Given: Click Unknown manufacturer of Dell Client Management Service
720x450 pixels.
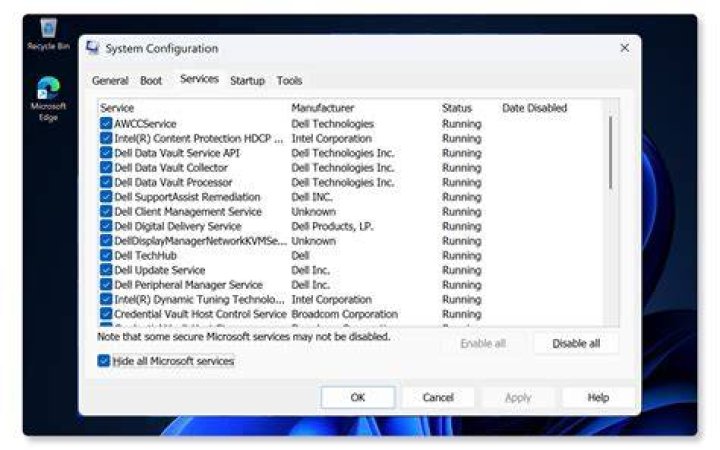Looking at the screenshot, I should [313, 212].
